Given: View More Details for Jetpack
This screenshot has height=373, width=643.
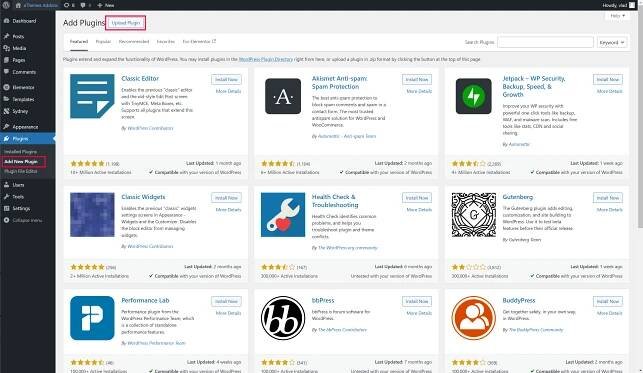Looking at the screenshot, I should coord(610,91).
